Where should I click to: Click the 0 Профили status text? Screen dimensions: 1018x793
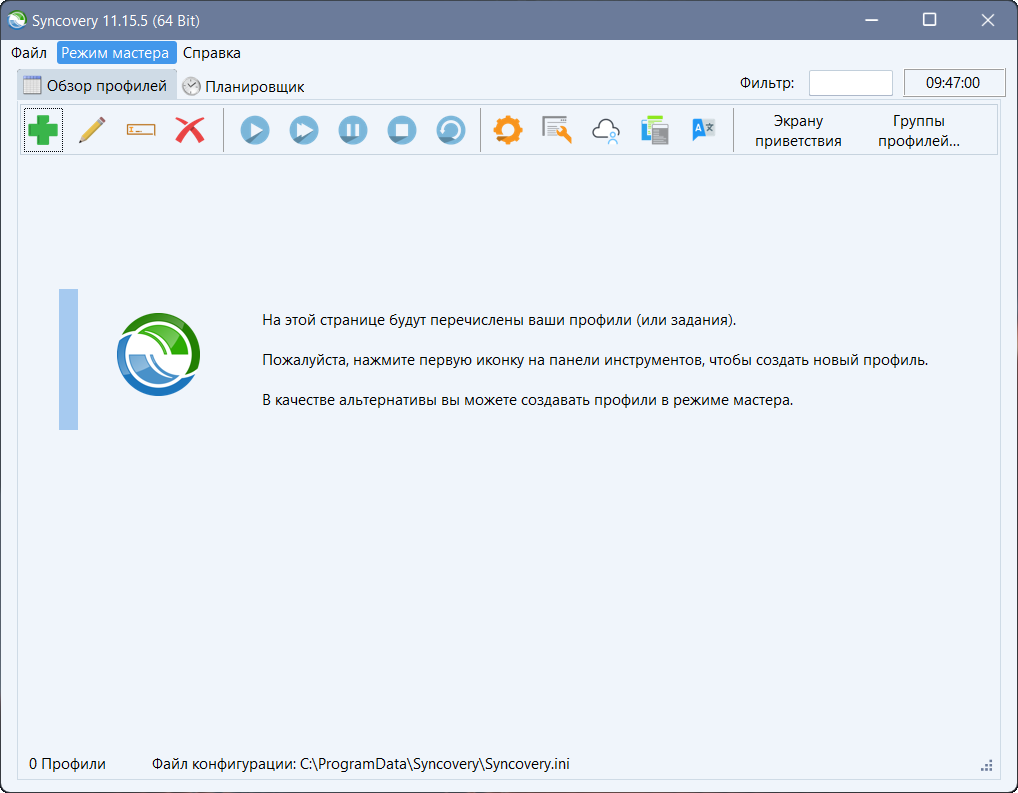click(x=68, y=764)
